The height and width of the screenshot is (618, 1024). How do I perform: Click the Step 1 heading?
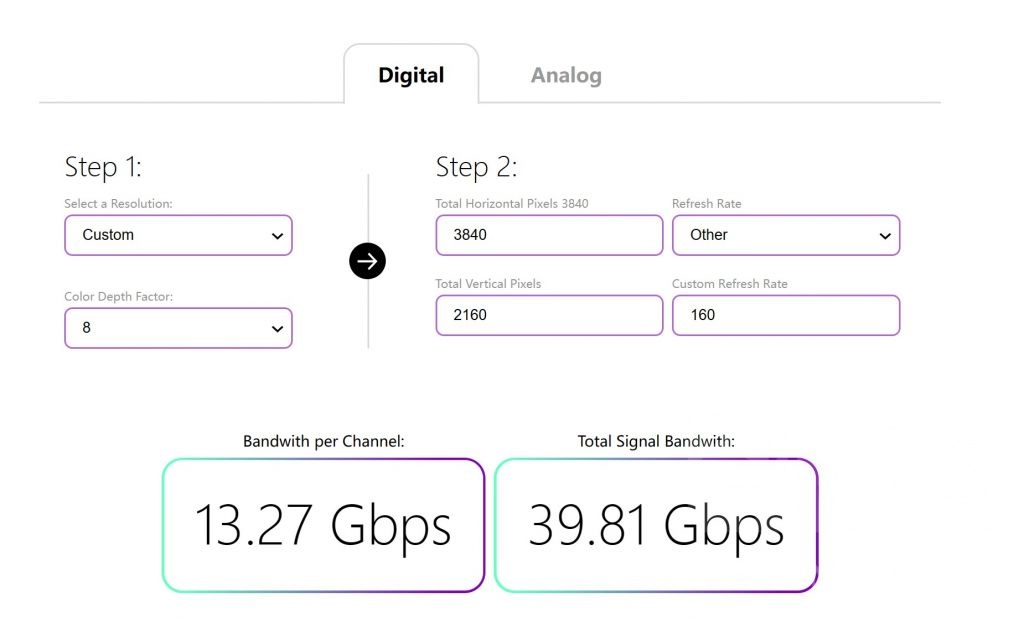[x=103, y=167]
